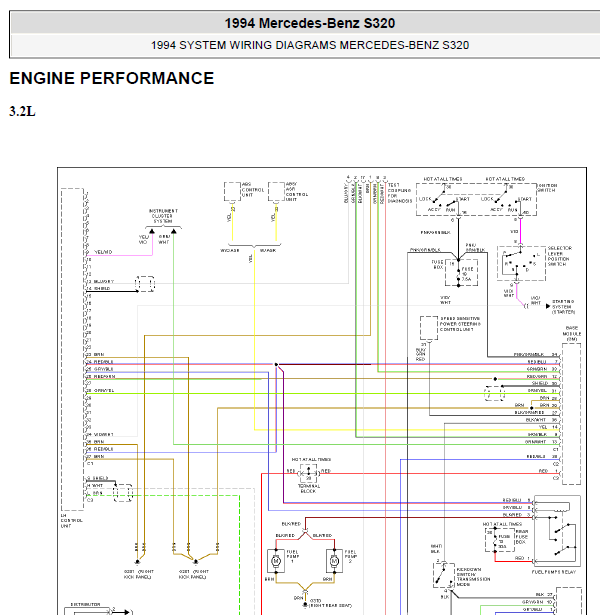The image size is (600, 615).
Task: Click the 'DISTRIBUTOR' label
Action: tap(85, 604)
